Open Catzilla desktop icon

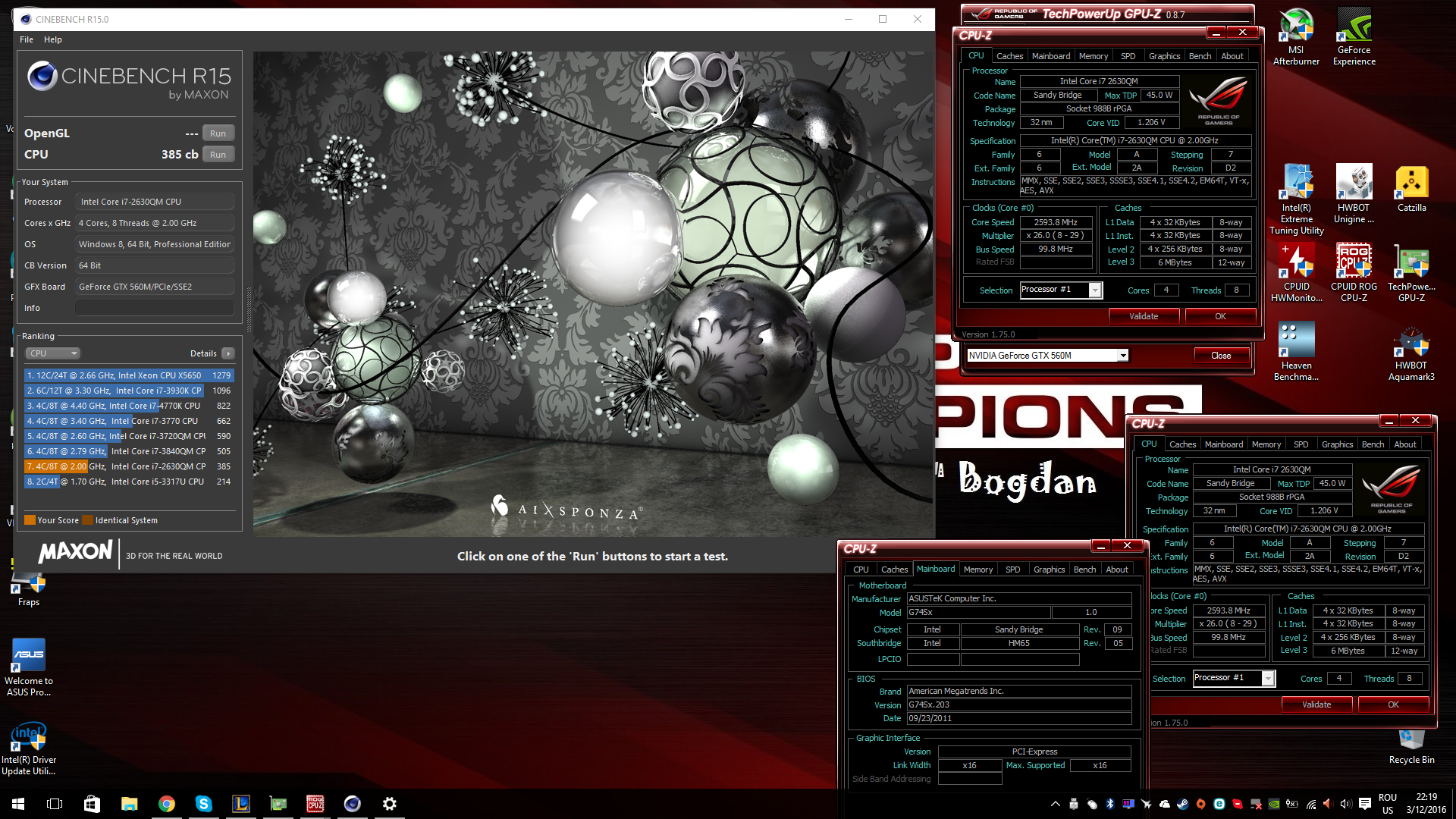pyautogui.click(x=1411, y=189)
